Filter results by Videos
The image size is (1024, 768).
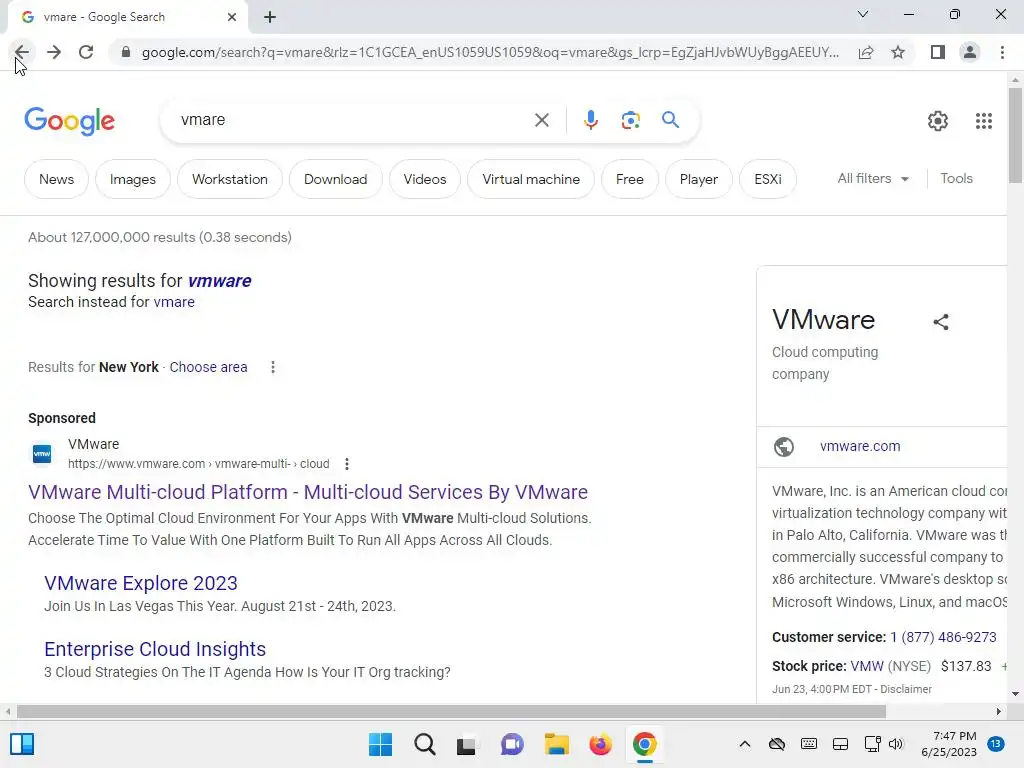[x=424, y=179]
